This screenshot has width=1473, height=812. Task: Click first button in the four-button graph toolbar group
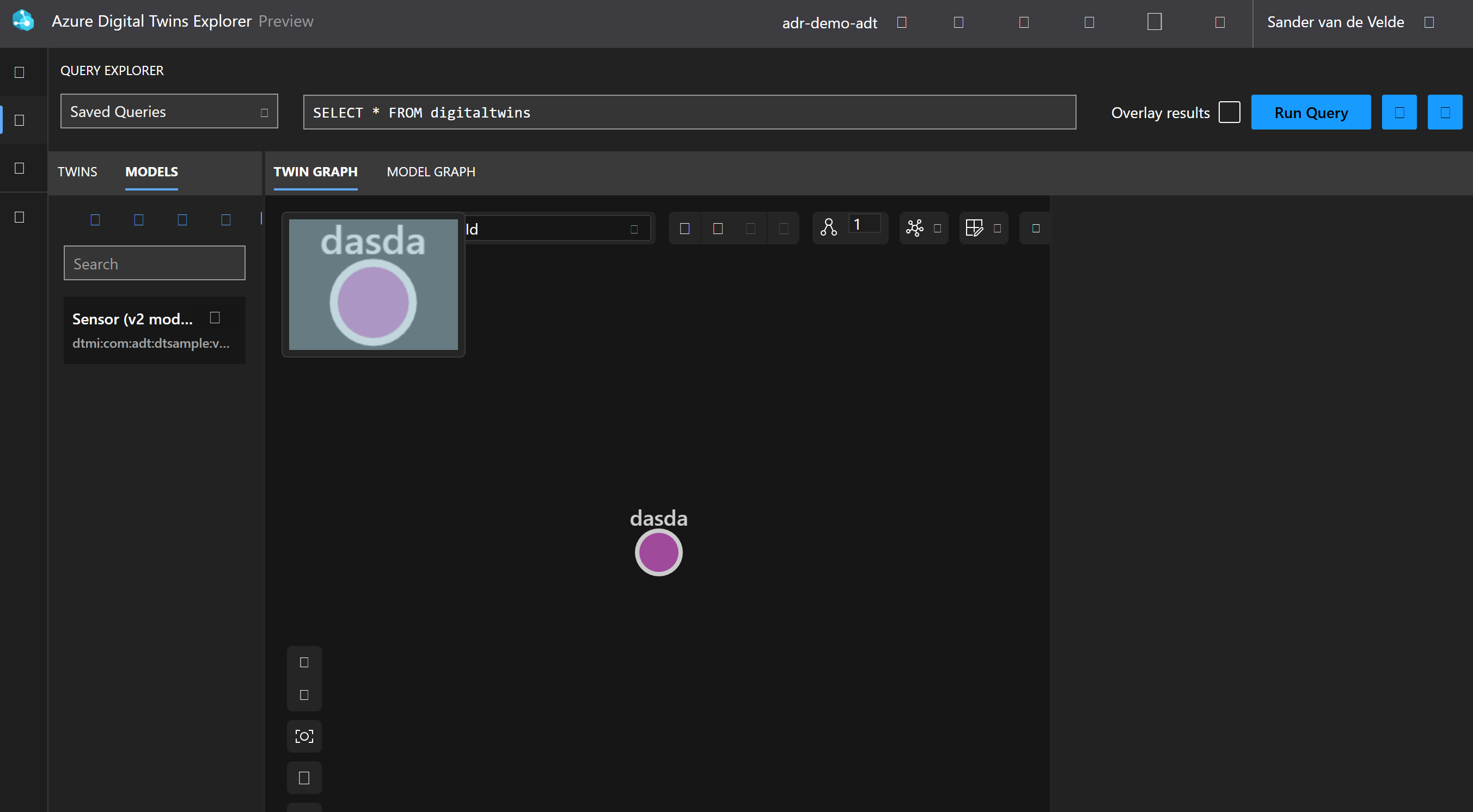point(684,229)
